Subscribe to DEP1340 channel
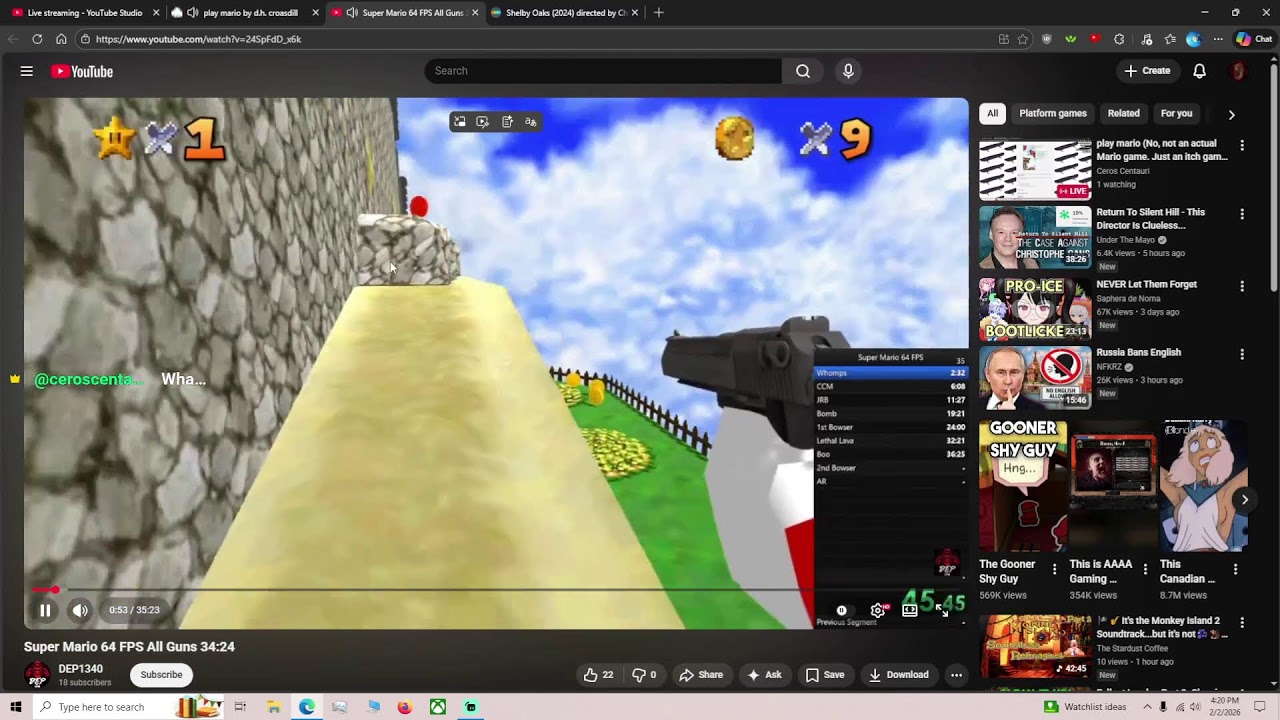Image resolution: width=1280 pixels, height=720 pixels. pyautogui.click(x=161, y=675)
